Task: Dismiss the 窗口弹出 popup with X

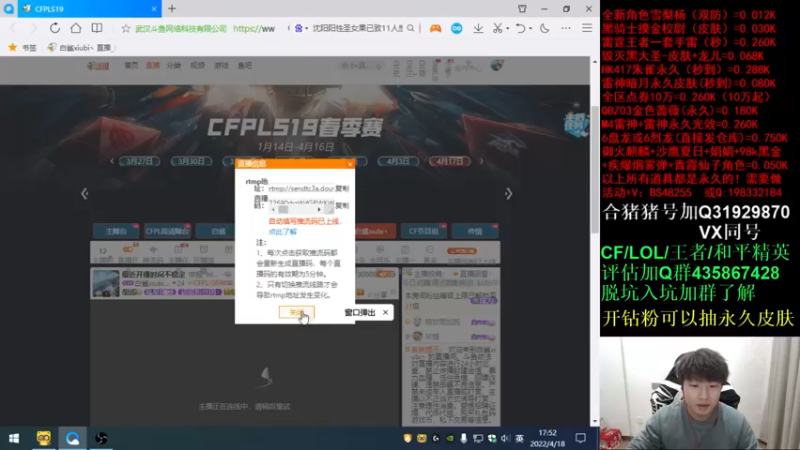Action: pyautogui.click(x=385, y=312)
